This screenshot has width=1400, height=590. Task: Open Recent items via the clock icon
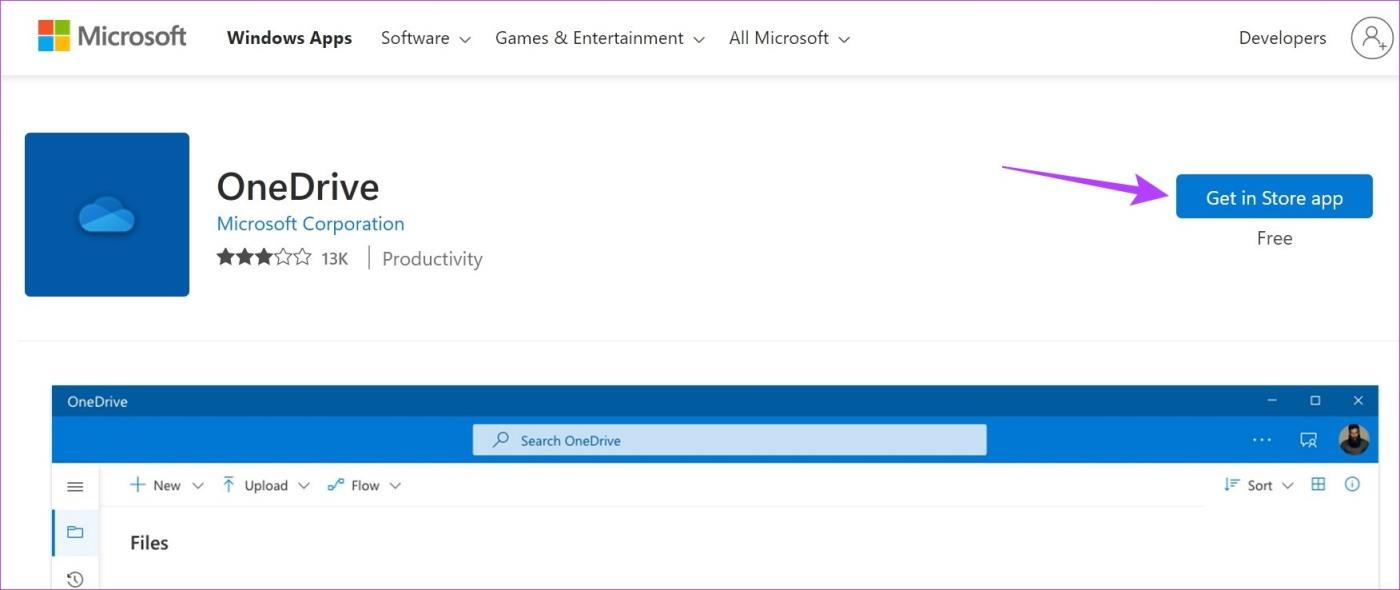click(75, 578)
